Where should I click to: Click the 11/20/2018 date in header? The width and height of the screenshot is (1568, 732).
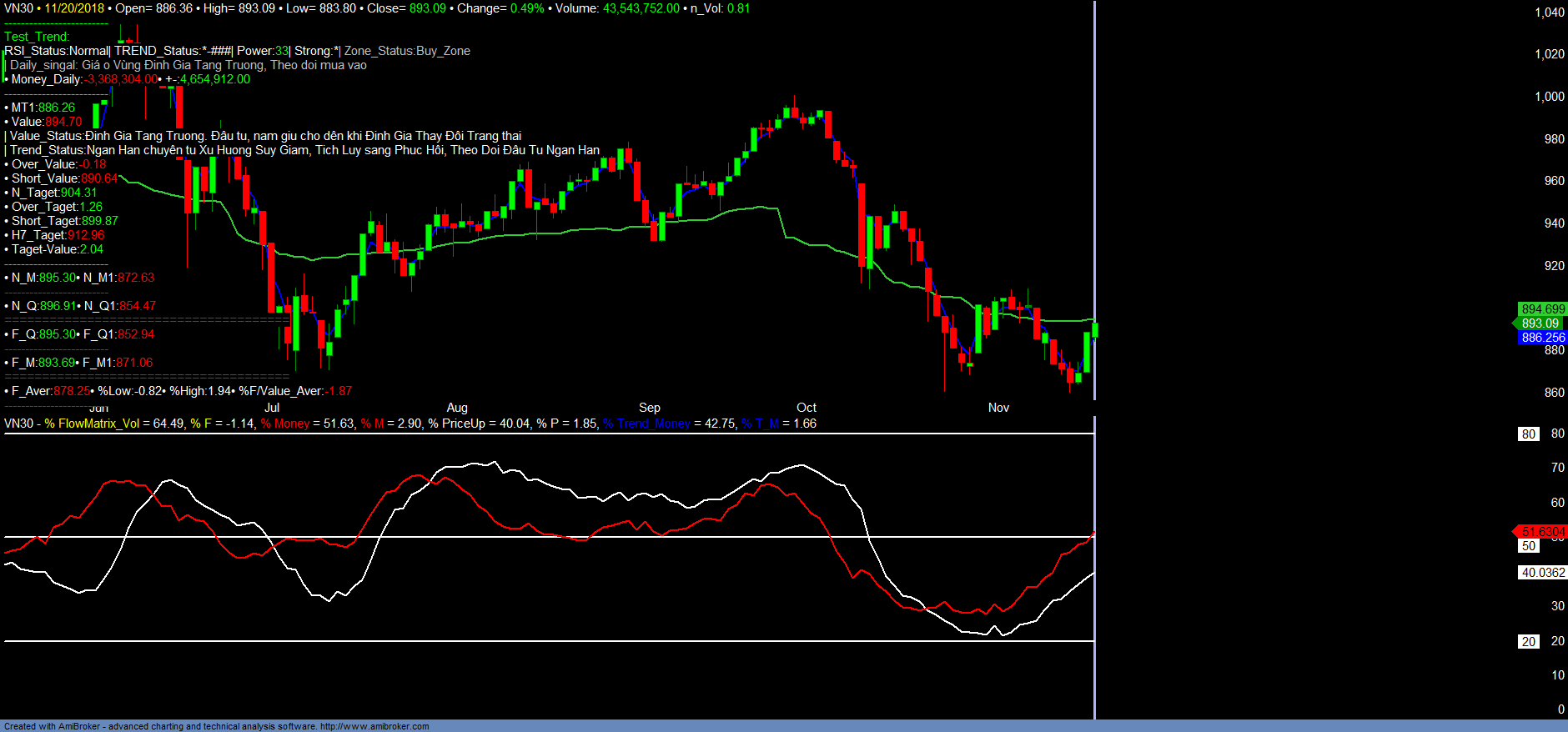[74, 8]
